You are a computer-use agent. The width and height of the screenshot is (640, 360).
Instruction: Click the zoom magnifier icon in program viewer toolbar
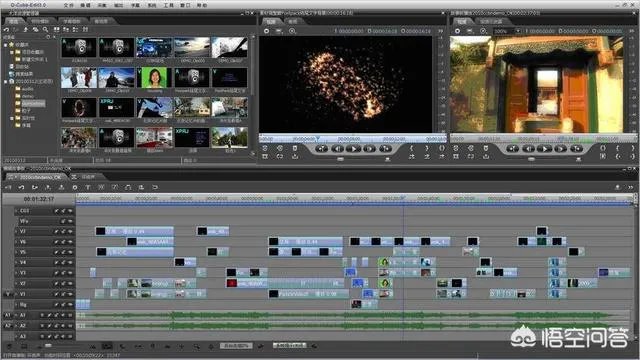point(483,31)
